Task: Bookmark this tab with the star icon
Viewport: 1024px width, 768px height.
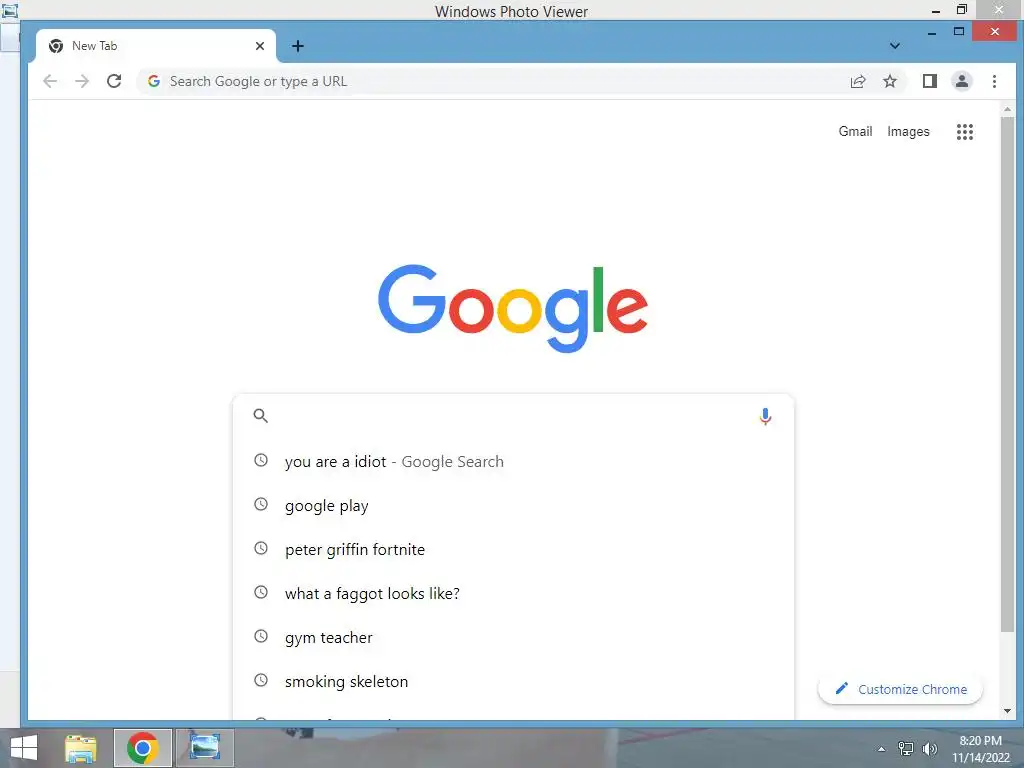Action: pyautogui.click(x=889, y=81)
